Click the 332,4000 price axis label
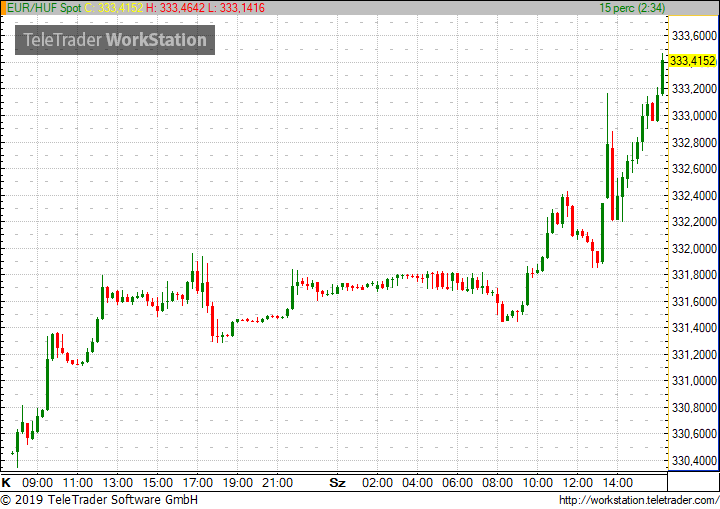720x509 pixels. [x=694, y=196]
